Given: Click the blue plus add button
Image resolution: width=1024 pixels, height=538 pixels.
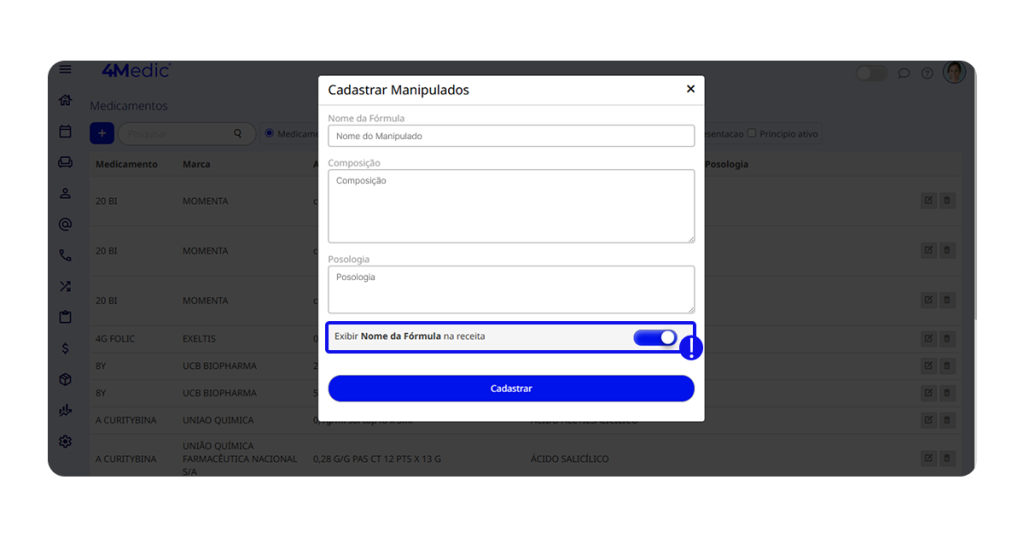Looking at the screenshot, I should [101, 133].
